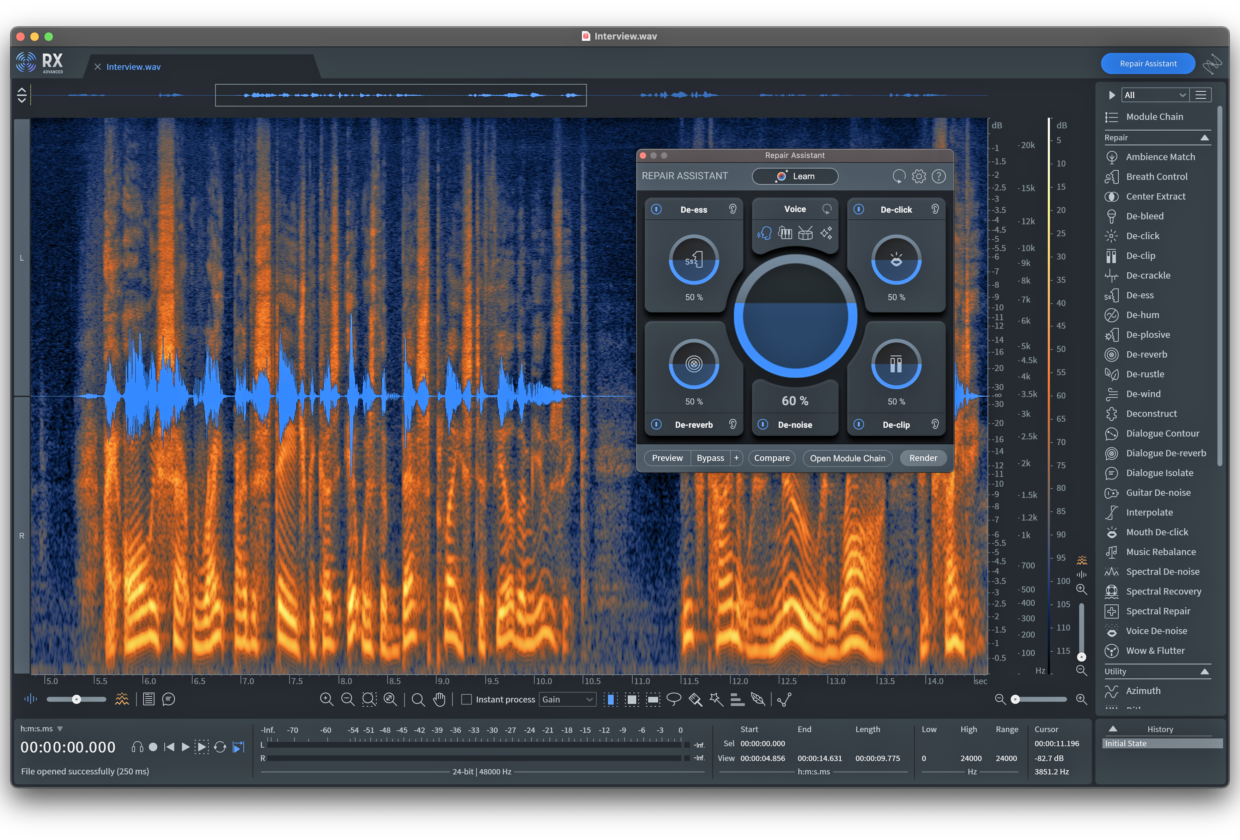Choose Voice profile icon in Repair Assistant
This screenshot has width=1240, height=840.
(x=765, y=233)
